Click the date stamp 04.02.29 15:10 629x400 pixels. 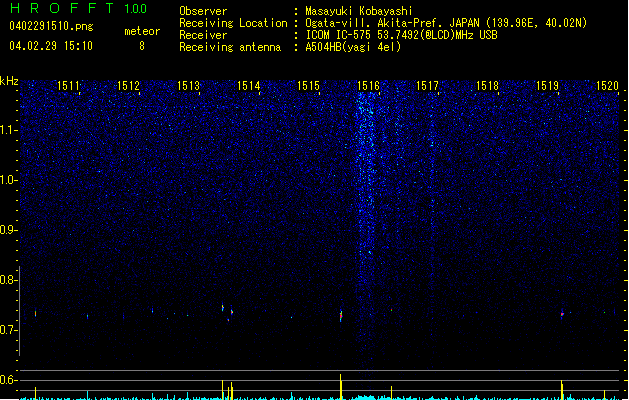pos(51,46)
